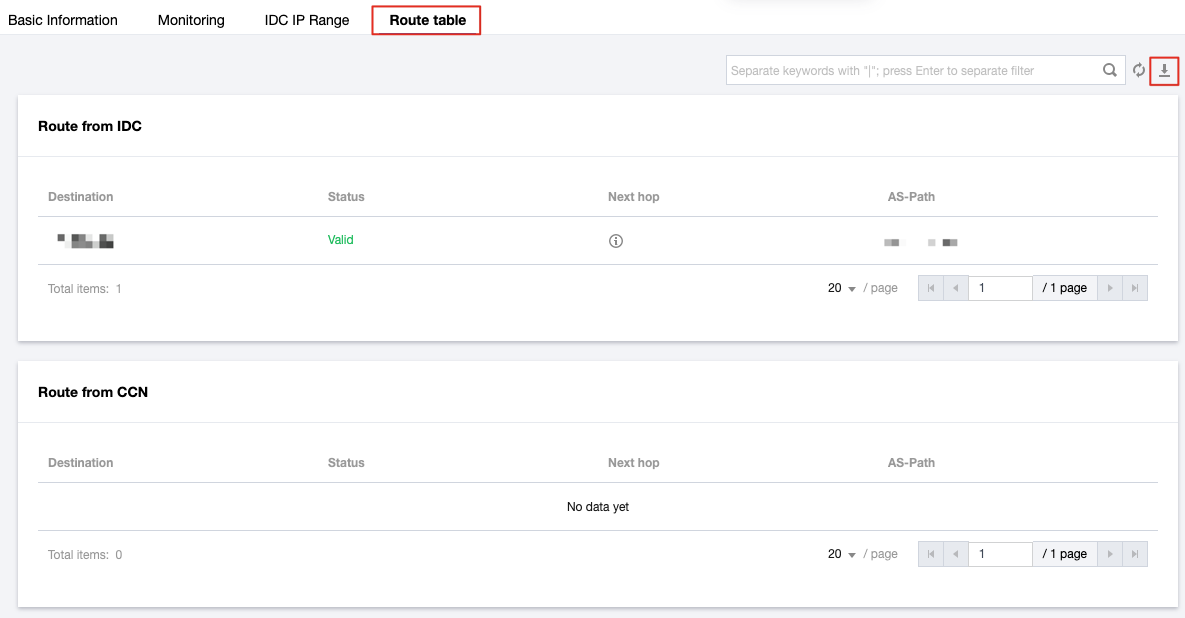
Task: Switch to the Basic Information tab
Action: 63,20
